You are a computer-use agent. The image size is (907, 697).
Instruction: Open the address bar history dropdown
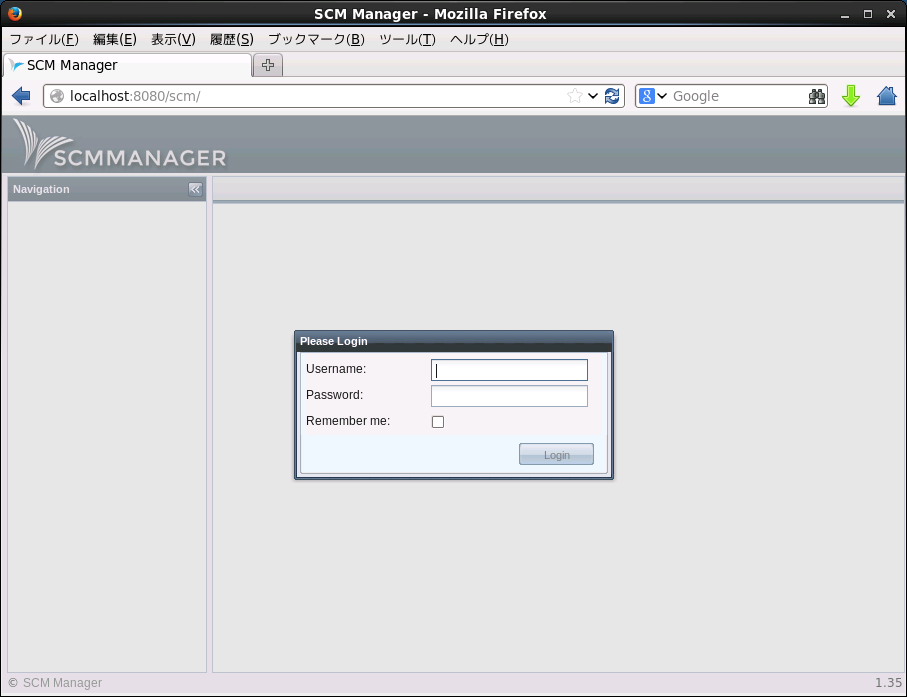pos(592,95)
